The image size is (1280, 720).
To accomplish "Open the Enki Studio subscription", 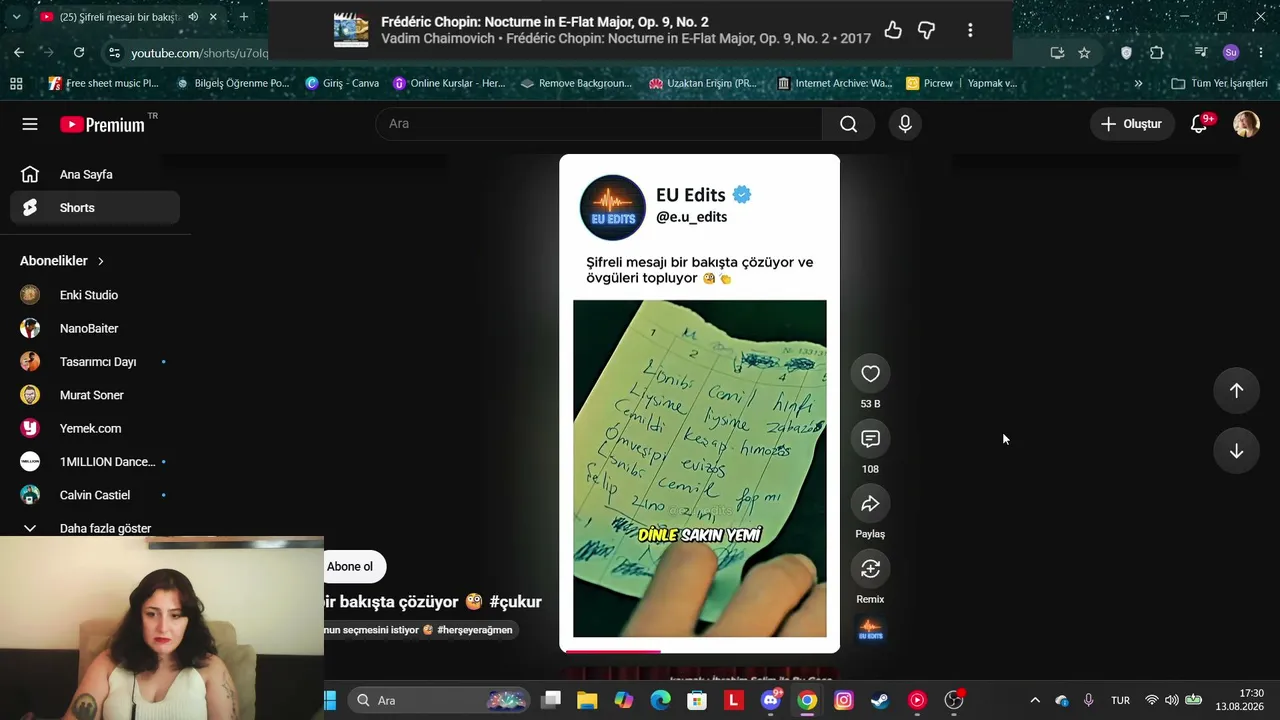I will pos(95,295).
